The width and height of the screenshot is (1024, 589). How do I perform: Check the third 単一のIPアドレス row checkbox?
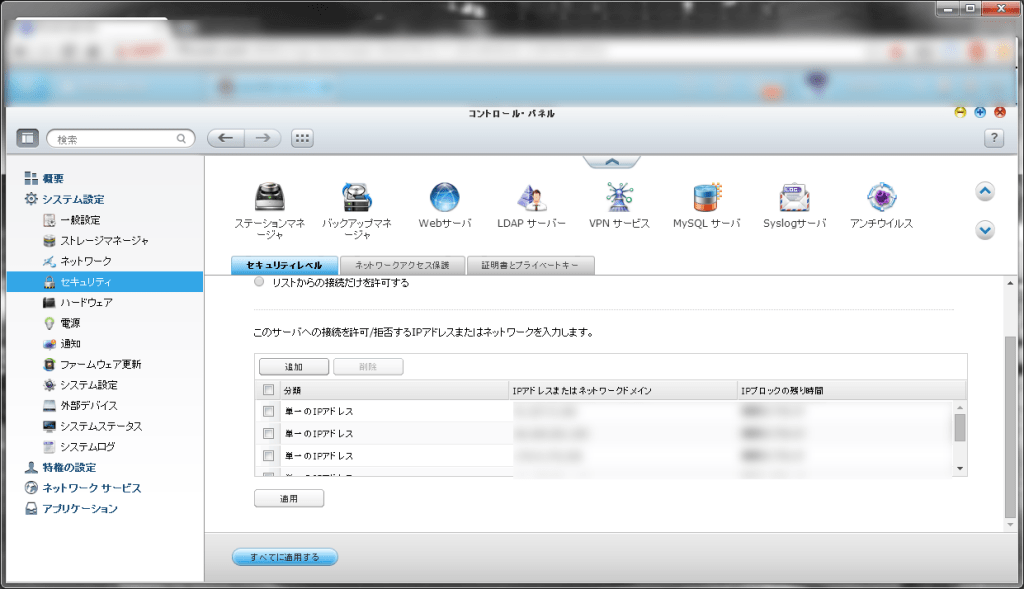click(x=268, y=456)
